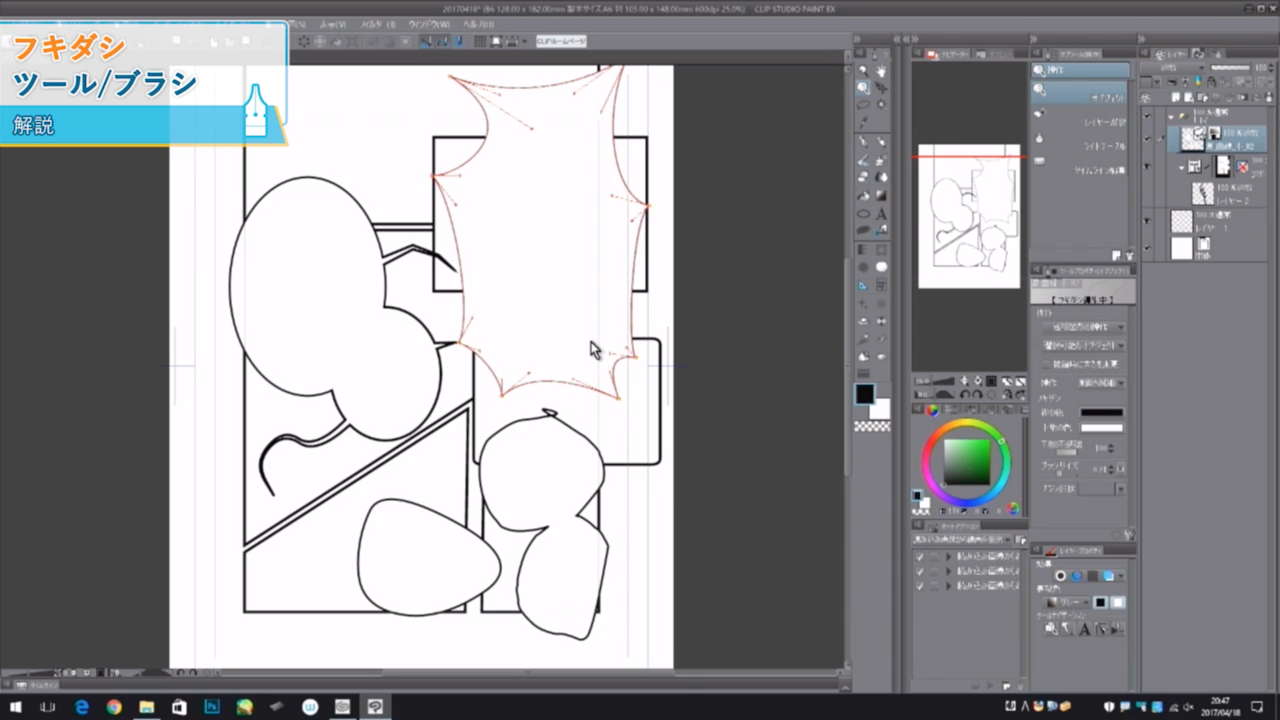Toggle the grid icon in command bar
This screenshot has width=1280, height=720.
tap(481, 42)
